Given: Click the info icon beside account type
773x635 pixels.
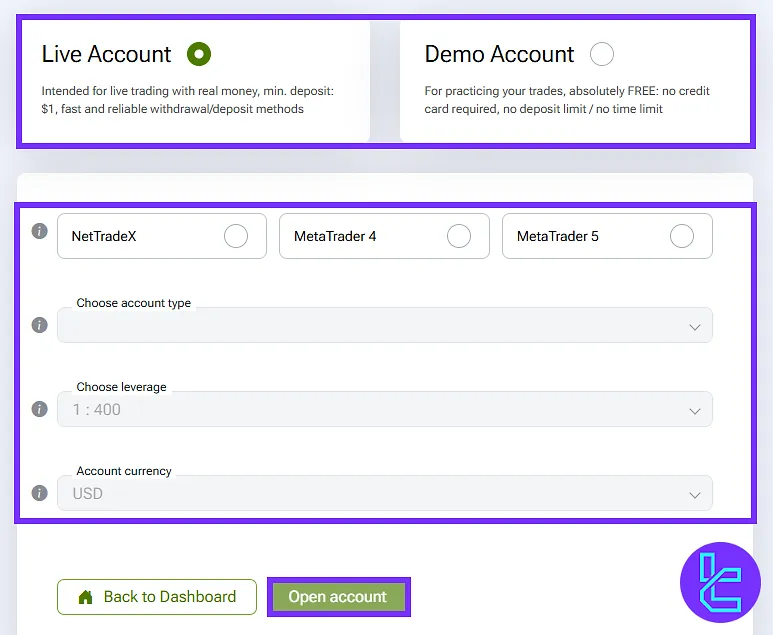Looking at the screenshot, I should (39, 325).
